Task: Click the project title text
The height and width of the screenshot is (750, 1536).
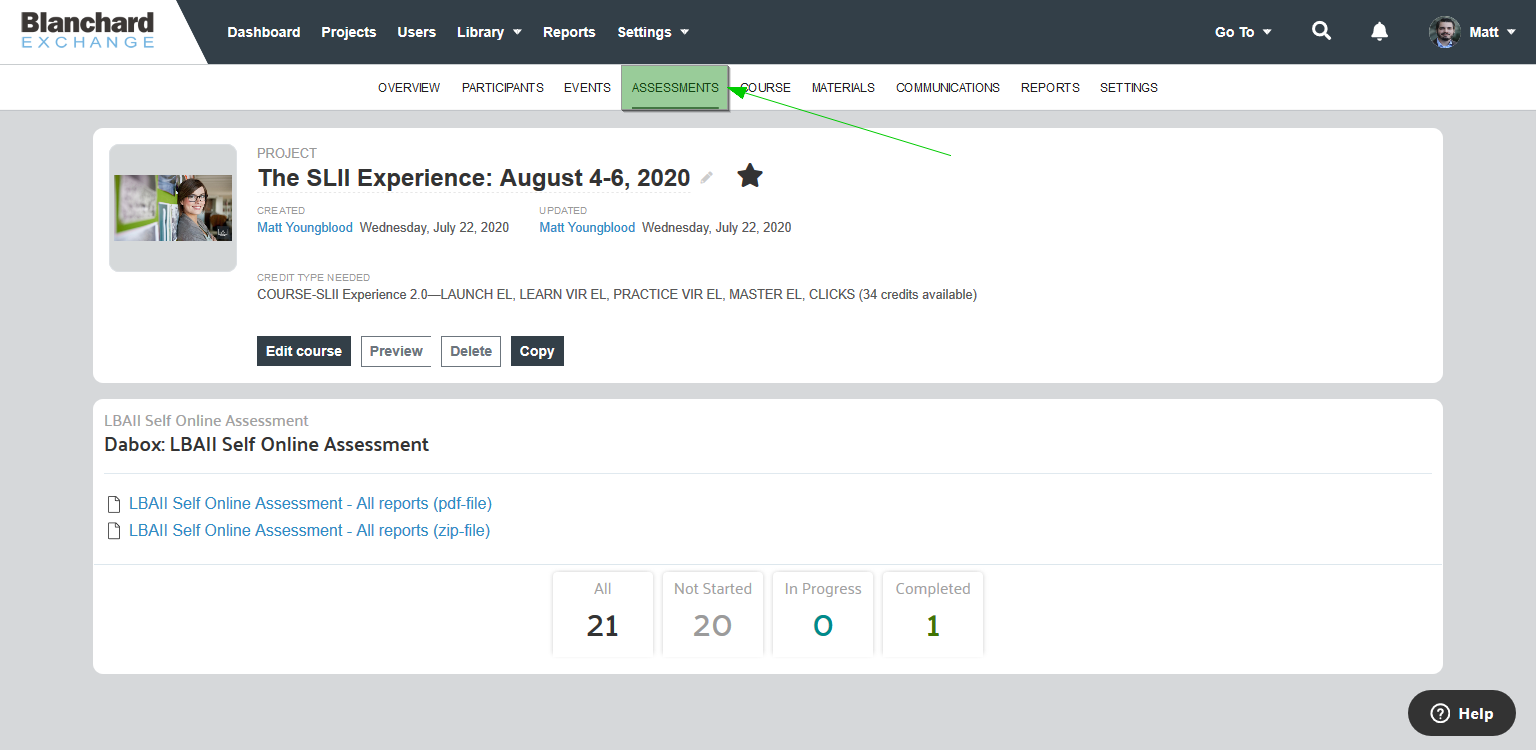Action: pos(474,178)
